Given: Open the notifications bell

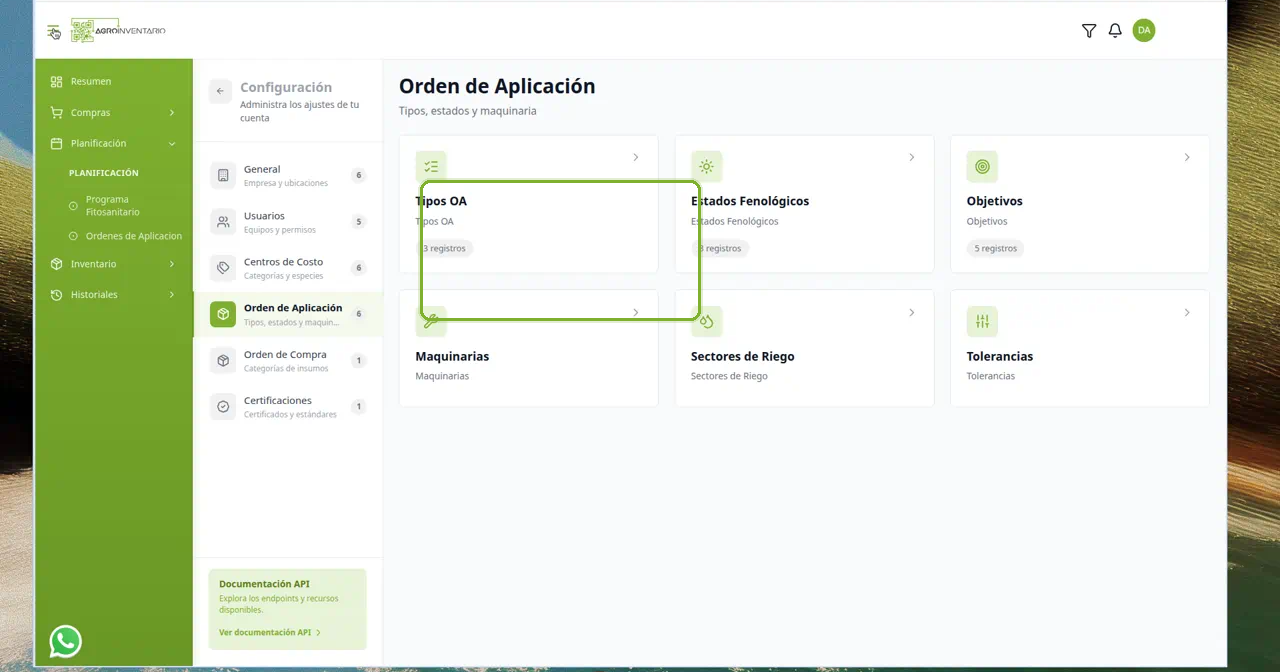Looking at the screenshot, I should click(x=1115, y=31).
